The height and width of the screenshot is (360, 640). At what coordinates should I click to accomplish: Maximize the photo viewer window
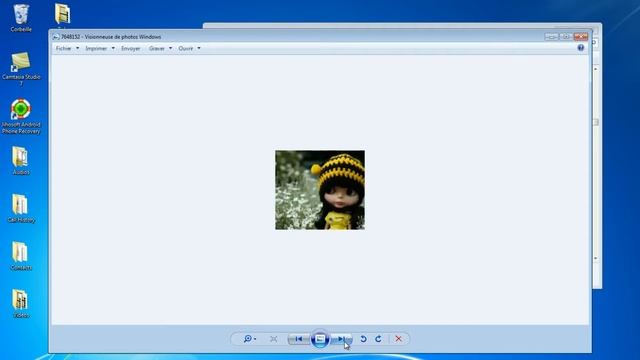tap(565, 37)
